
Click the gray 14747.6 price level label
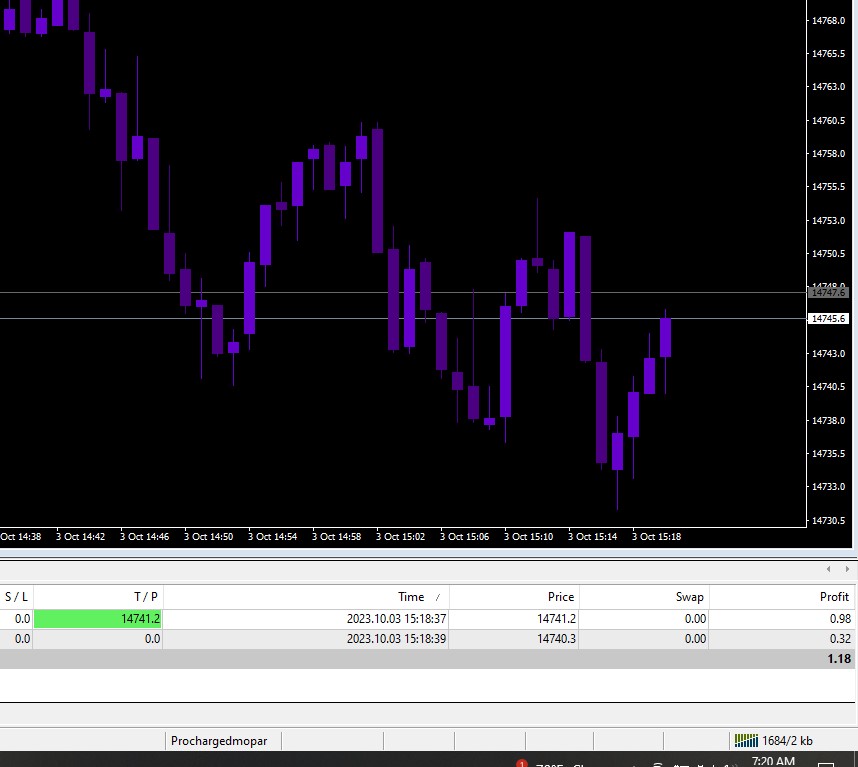pos(829,293)
